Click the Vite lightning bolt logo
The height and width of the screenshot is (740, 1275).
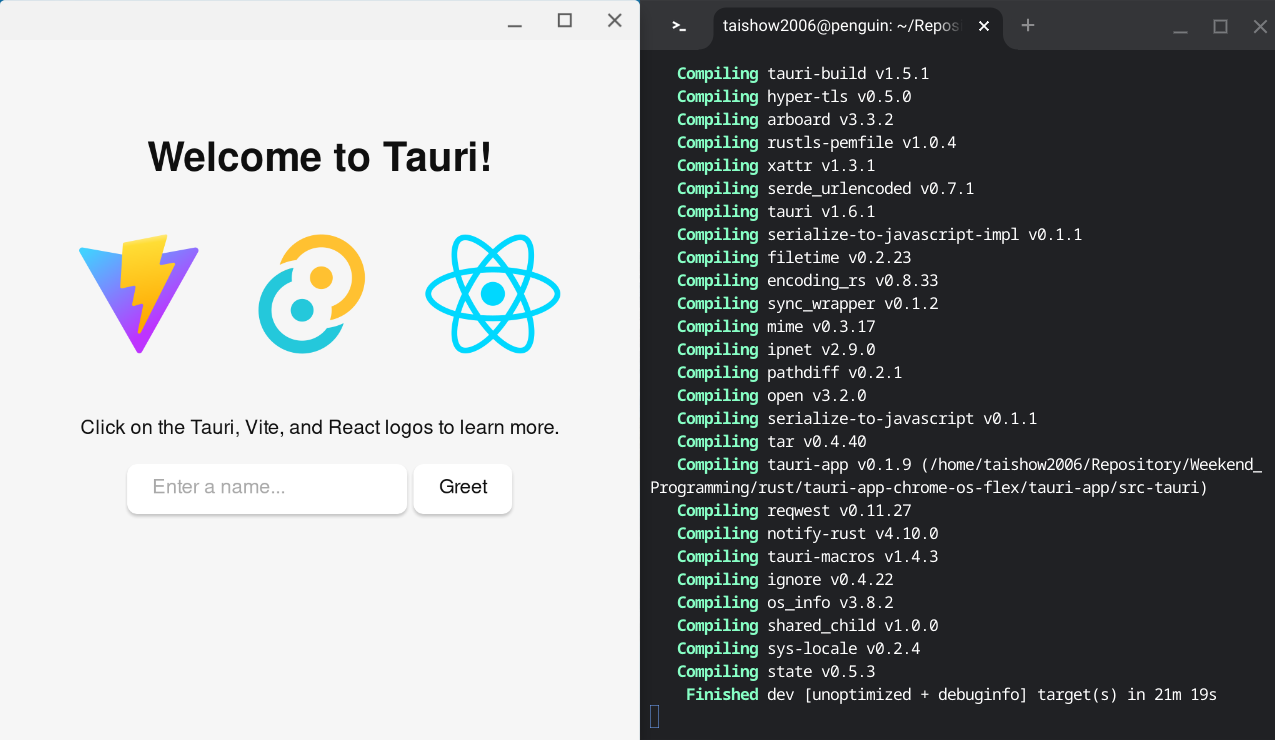coord(139,294)
